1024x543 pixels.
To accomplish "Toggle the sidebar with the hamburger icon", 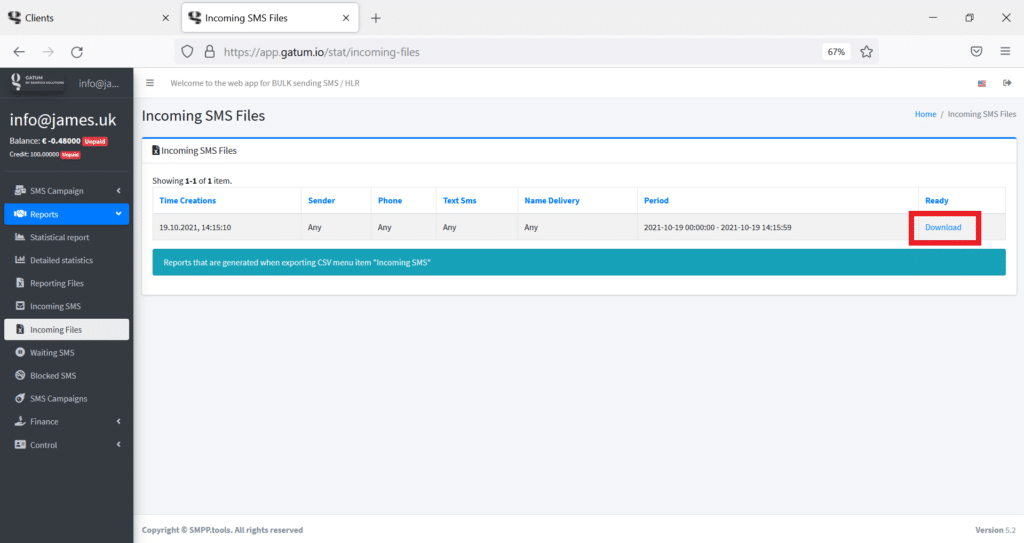I will [150, 83].
